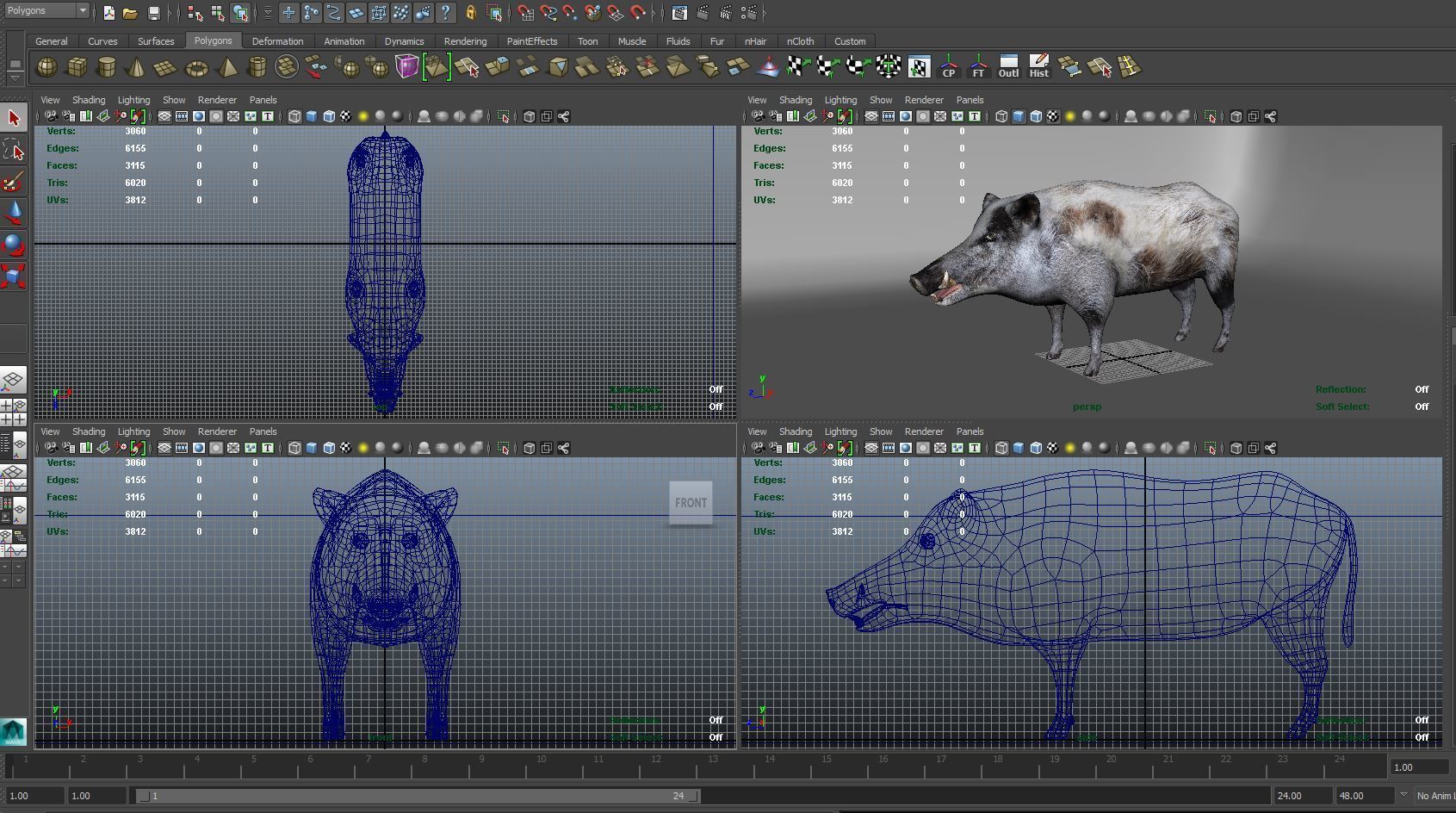1456x813 pixels.
Task: Create a polygon torus from the shelf
Action: point(197,67)
